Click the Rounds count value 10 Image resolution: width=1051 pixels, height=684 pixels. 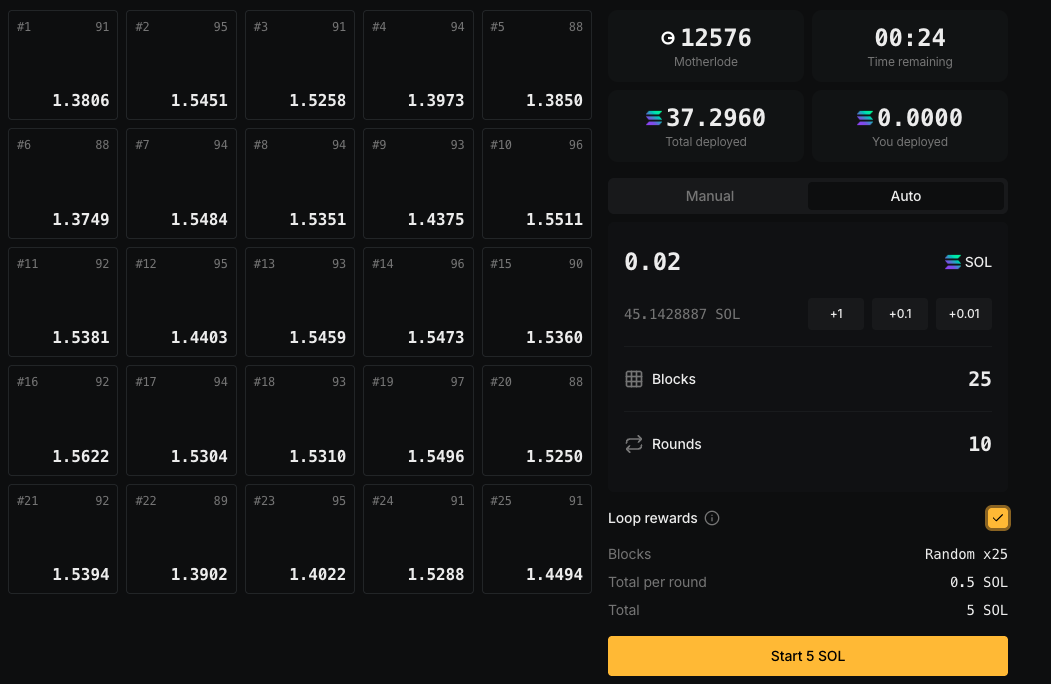pos(979,444)
